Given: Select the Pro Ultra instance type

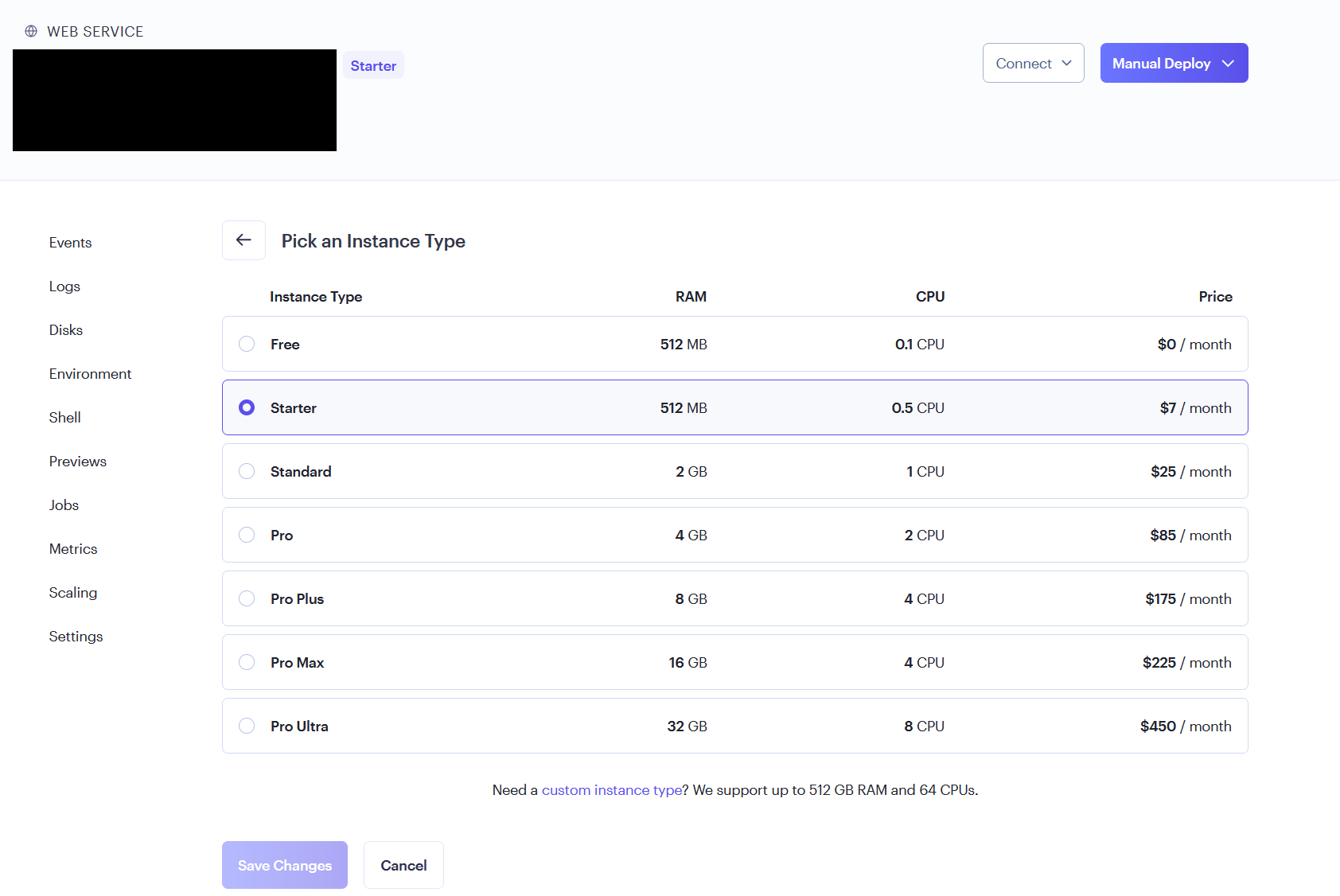Looking at the screenshot, I should pos(247,725).
